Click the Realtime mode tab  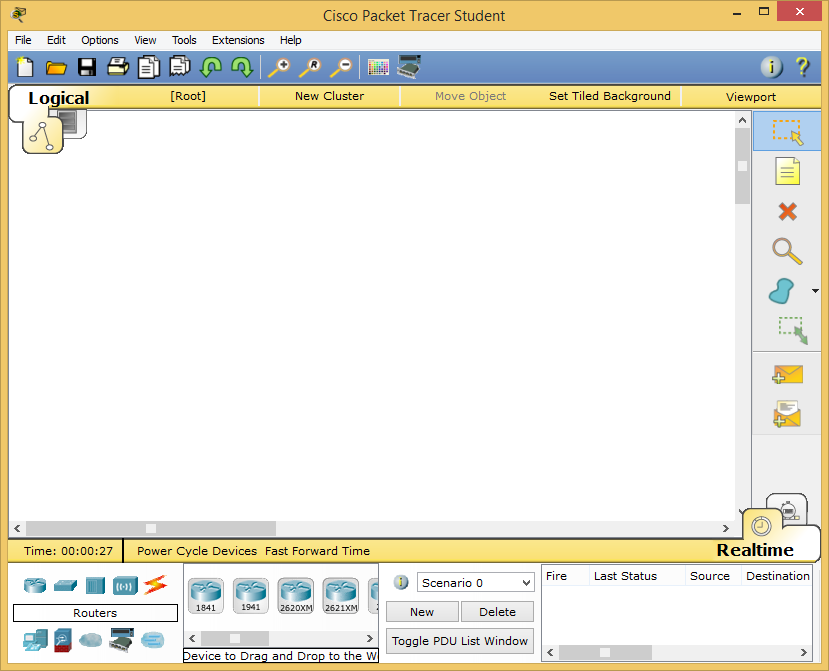(754, 550)
